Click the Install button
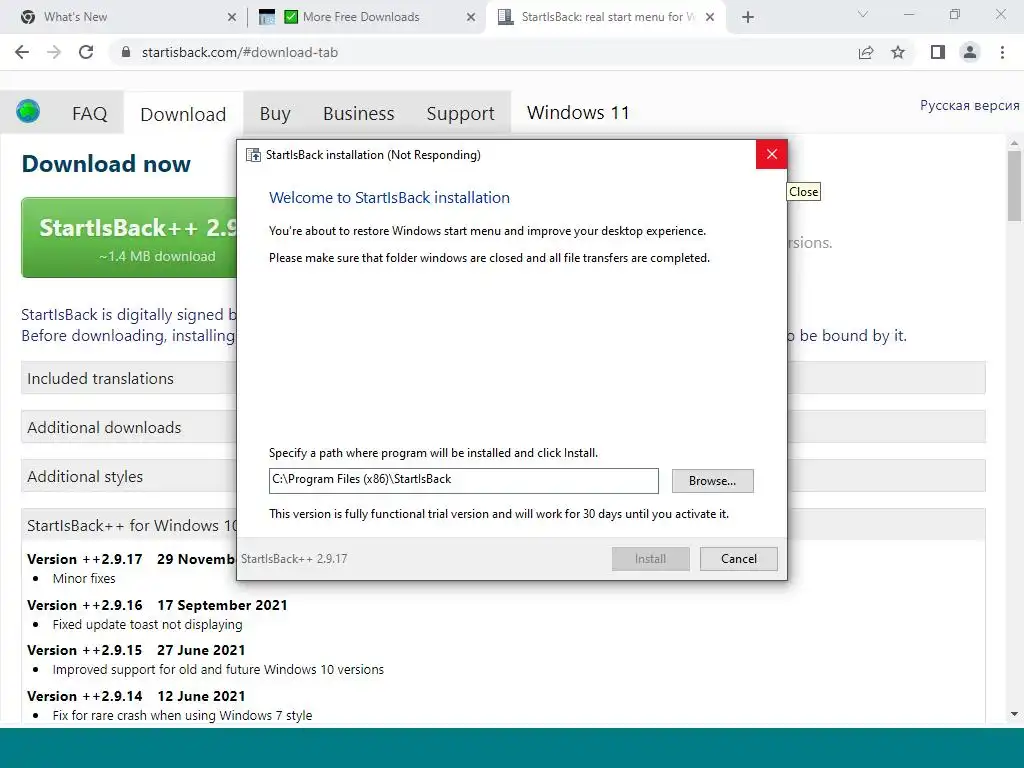1024x768 pixels. [x=650, y=558]
